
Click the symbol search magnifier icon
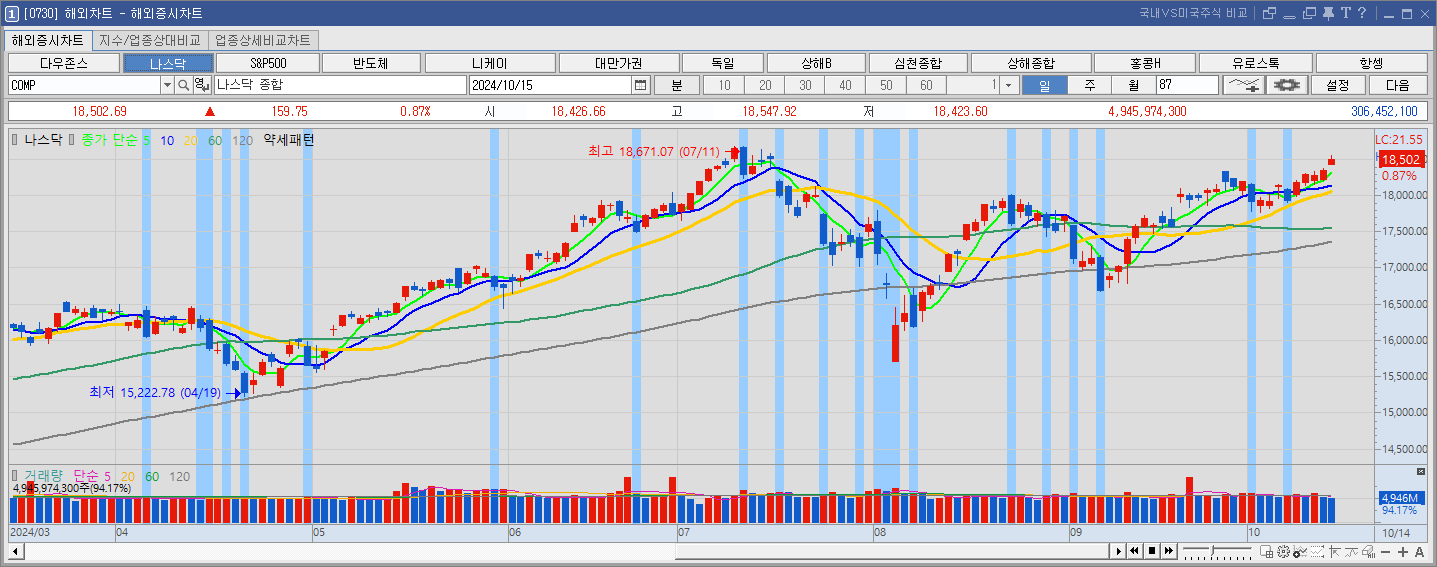[183, 85]
